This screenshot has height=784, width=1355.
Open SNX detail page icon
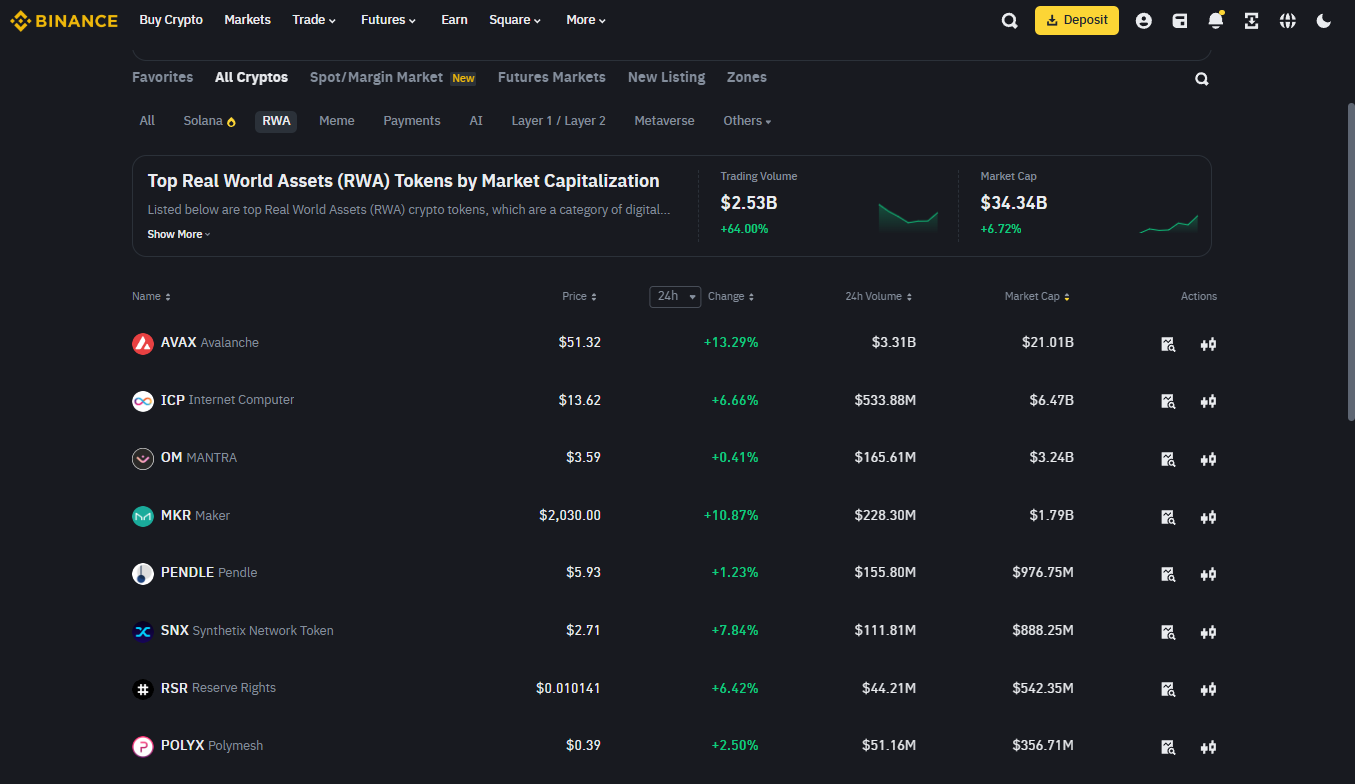[x=1168, y=632]
